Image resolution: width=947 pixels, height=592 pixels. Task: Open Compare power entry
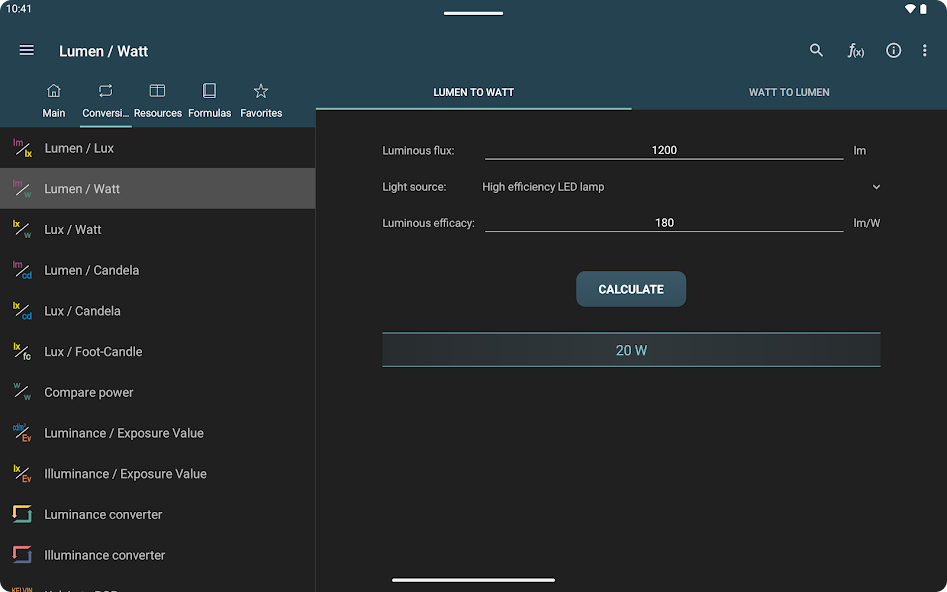158,392
